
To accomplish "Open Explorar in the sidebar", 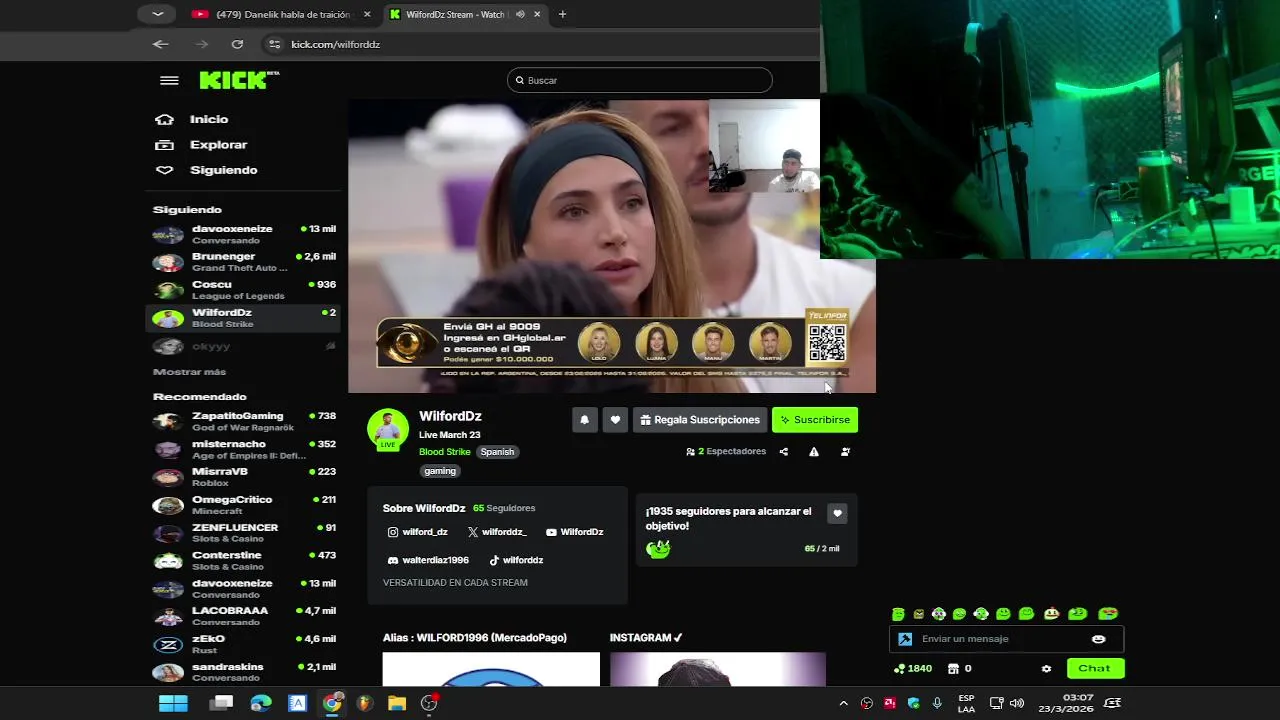I will 218,145.
